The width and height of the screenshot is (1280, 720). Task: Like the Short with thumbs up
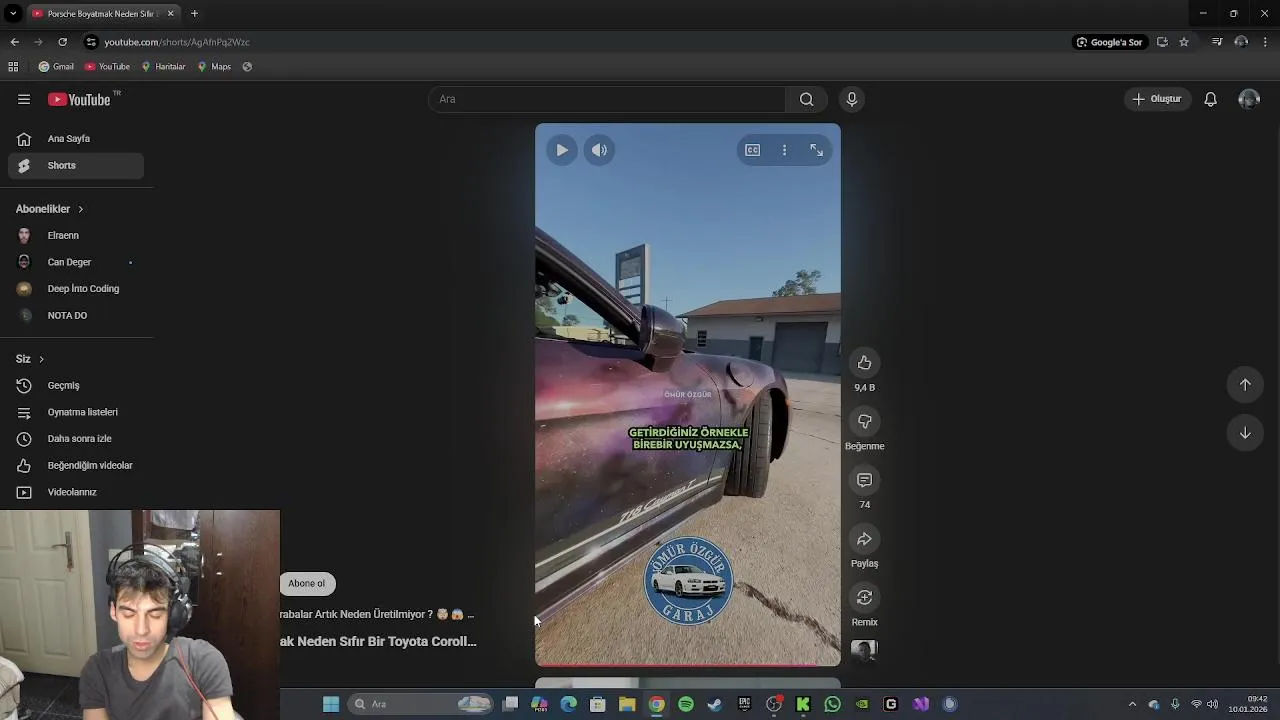(865, 363)
